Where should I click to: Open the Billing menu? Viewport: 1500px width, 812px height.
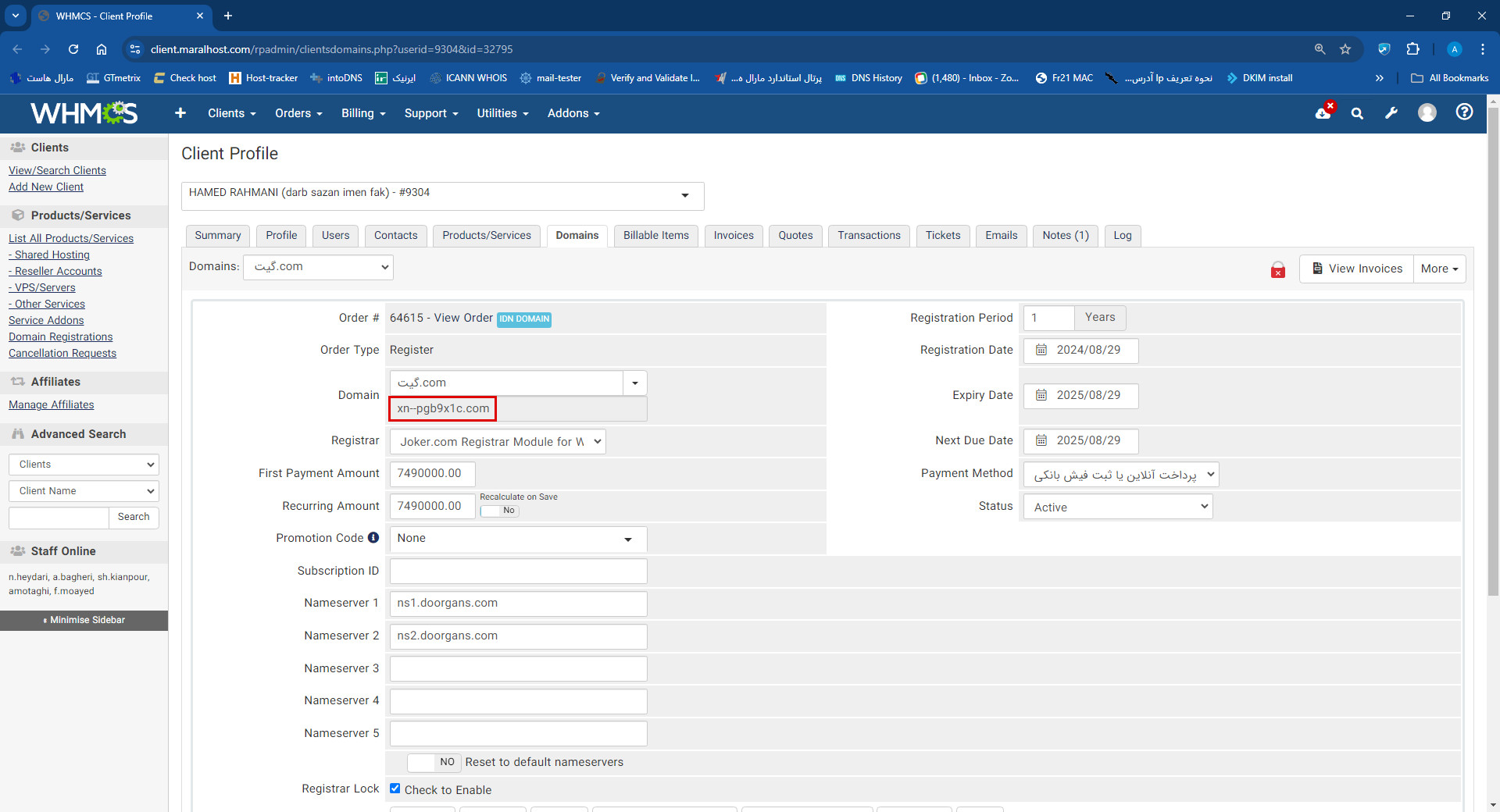coord(363,113)
